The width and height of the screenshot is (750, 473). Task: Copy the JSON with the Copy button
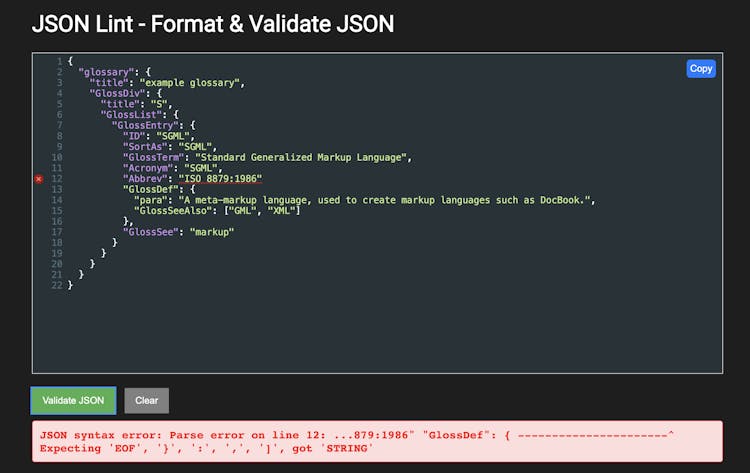click(x=701, y=68)
